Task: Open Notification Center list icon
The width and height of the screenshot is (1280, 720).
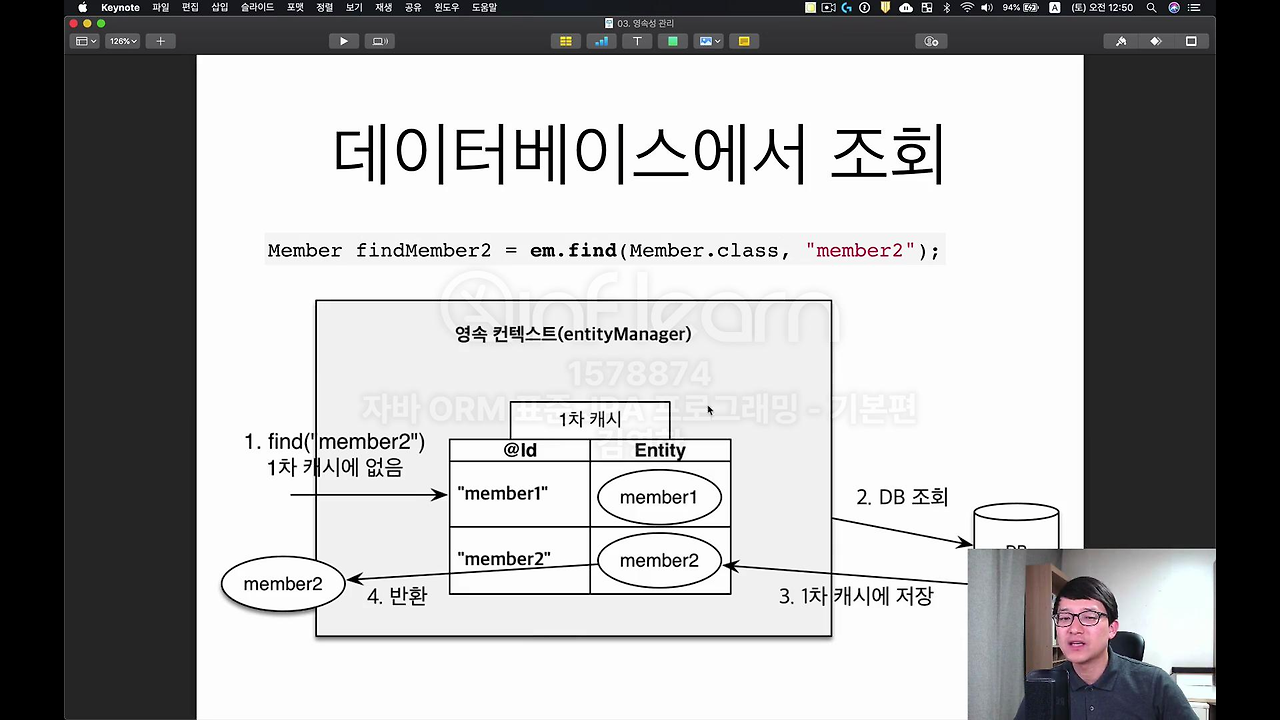Action: (1194, 7)
